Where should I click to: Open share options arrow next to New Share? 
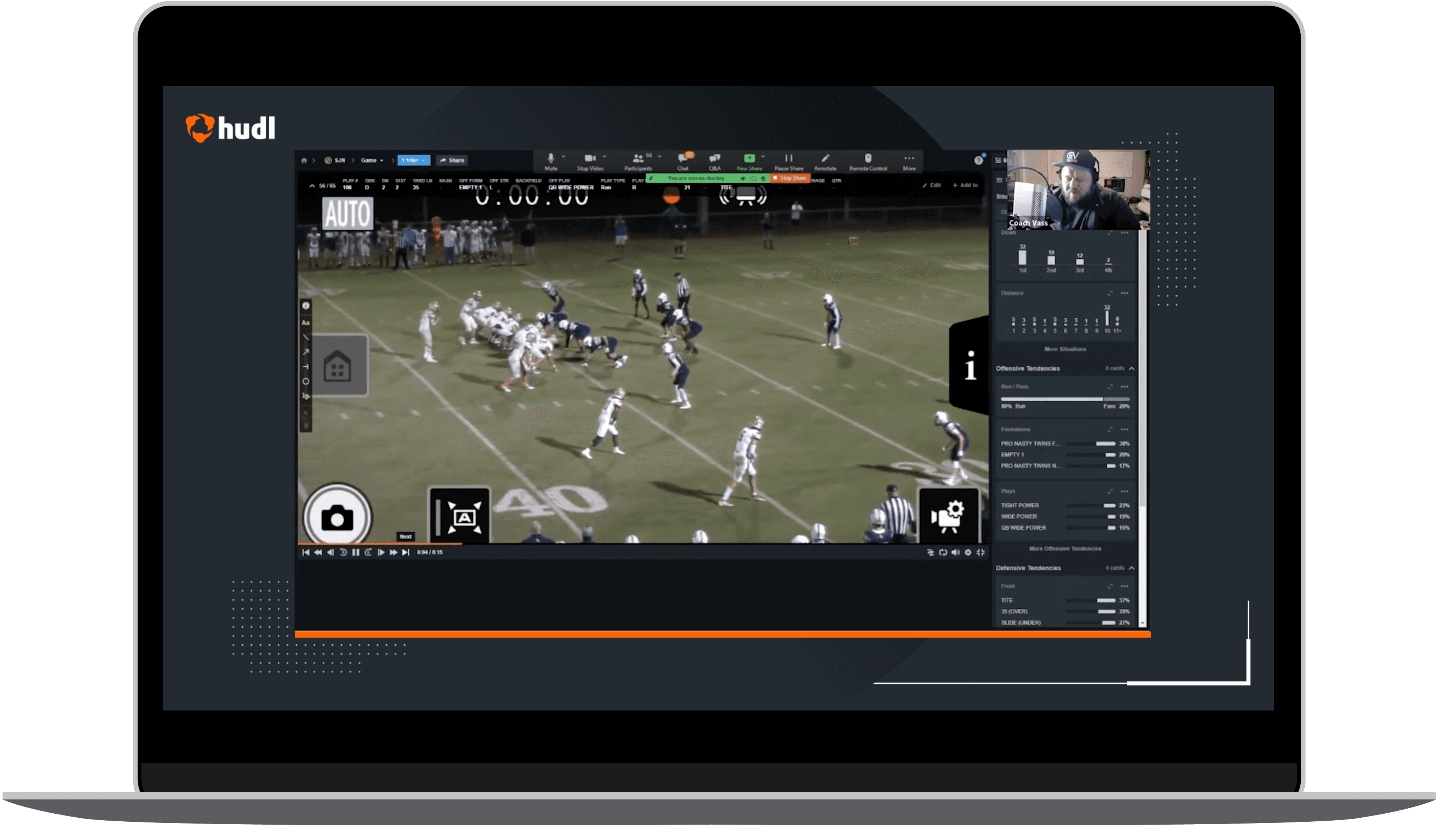pyautogui.click(x=763, y=156)
